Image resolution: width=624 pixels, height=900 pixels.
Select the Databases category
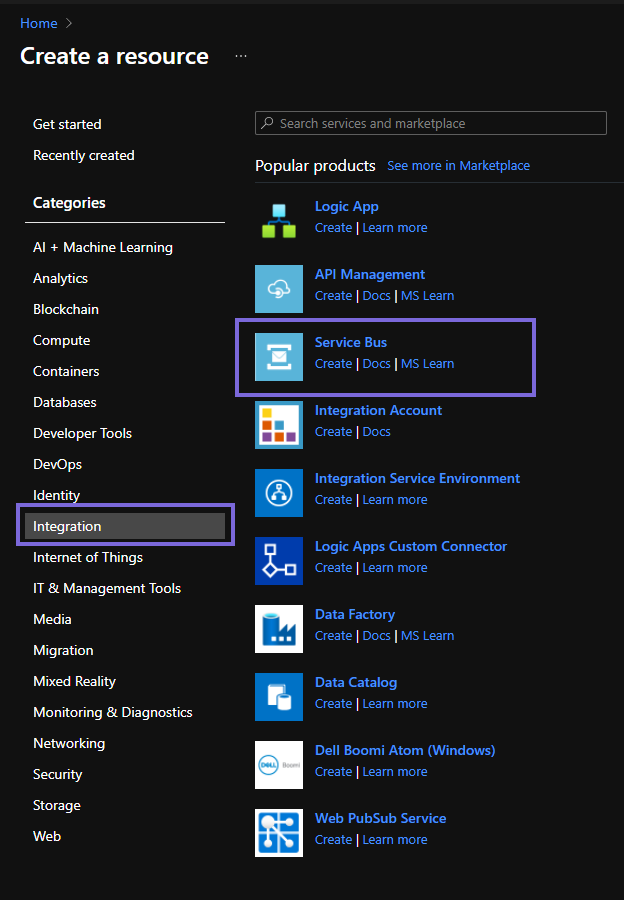[65, 402]
